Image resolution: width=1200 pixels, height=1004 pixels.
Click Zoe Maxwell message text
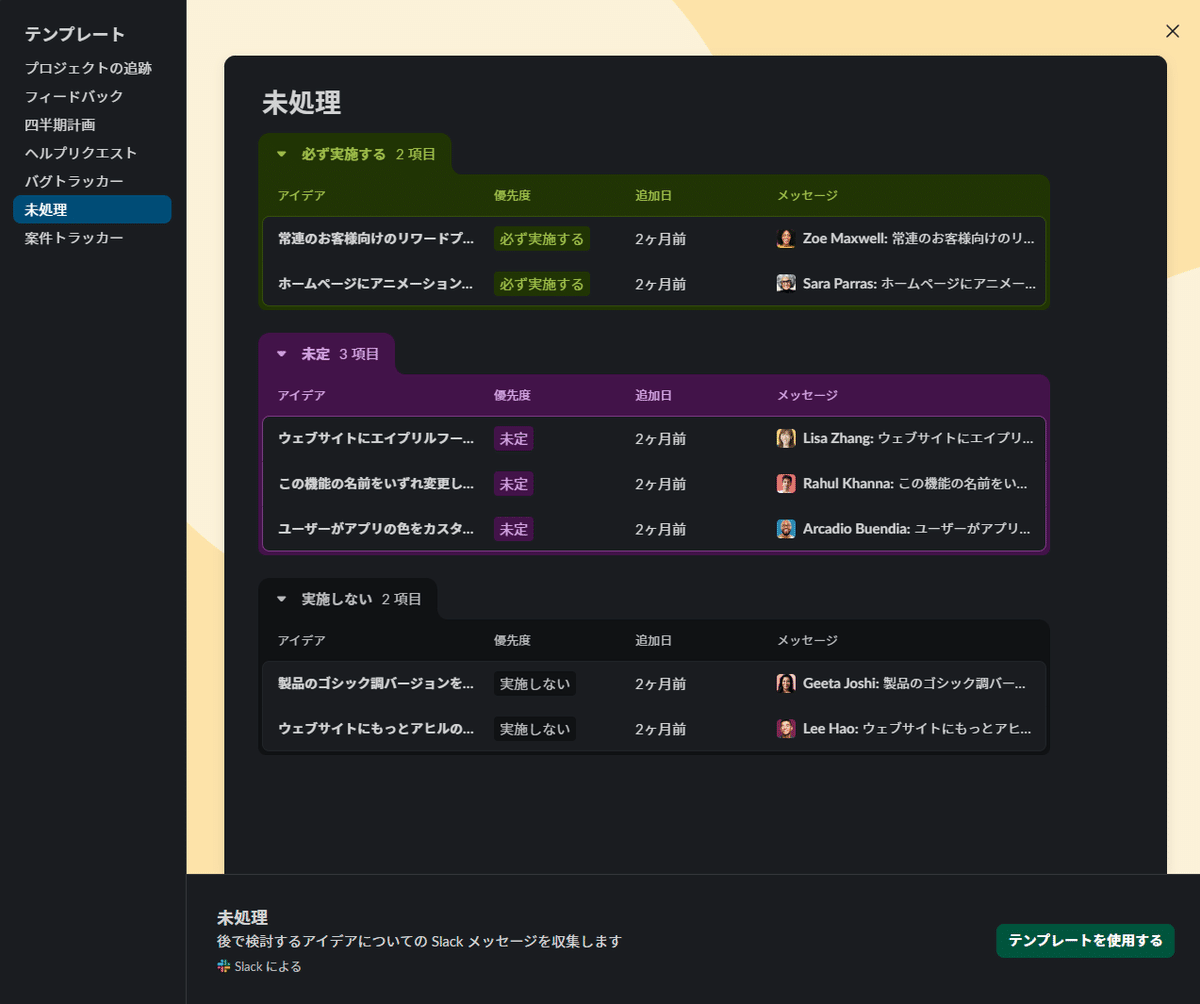pyautogui.click(x=919, y=239)
